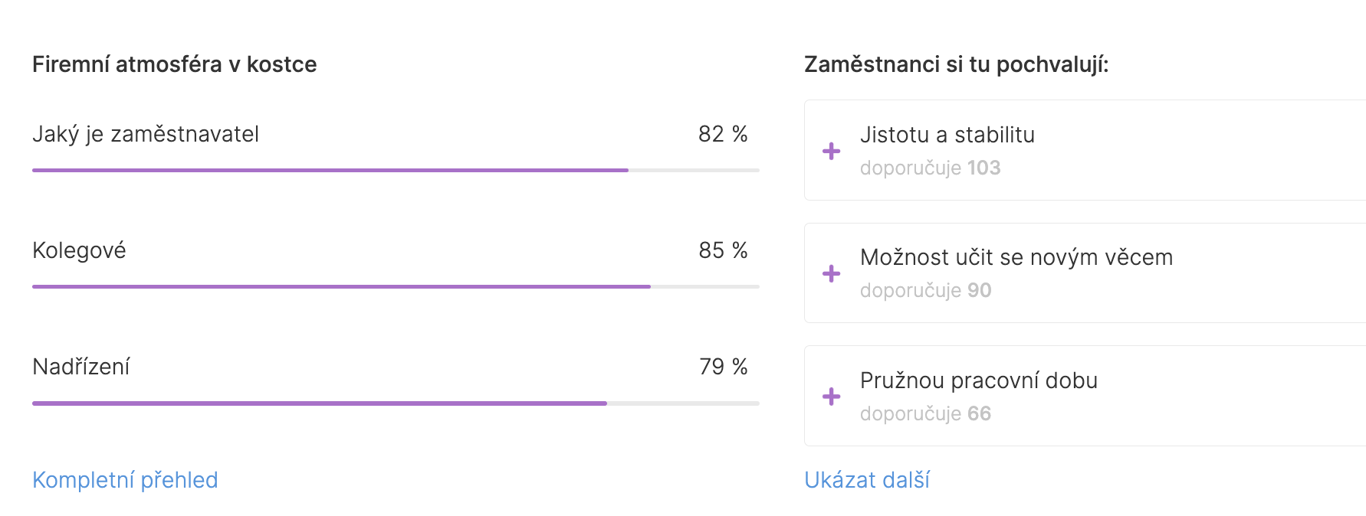This screenshot has width=1366, height=516.
Task: Click the 82 % employer score
Action: (x=723, y=134)
